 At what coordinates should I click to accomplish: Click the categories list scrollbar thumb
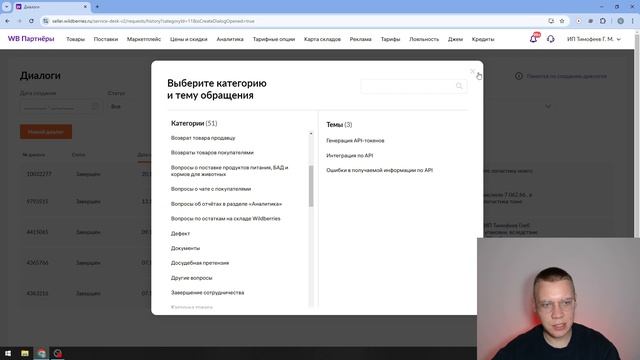point(311,186)
